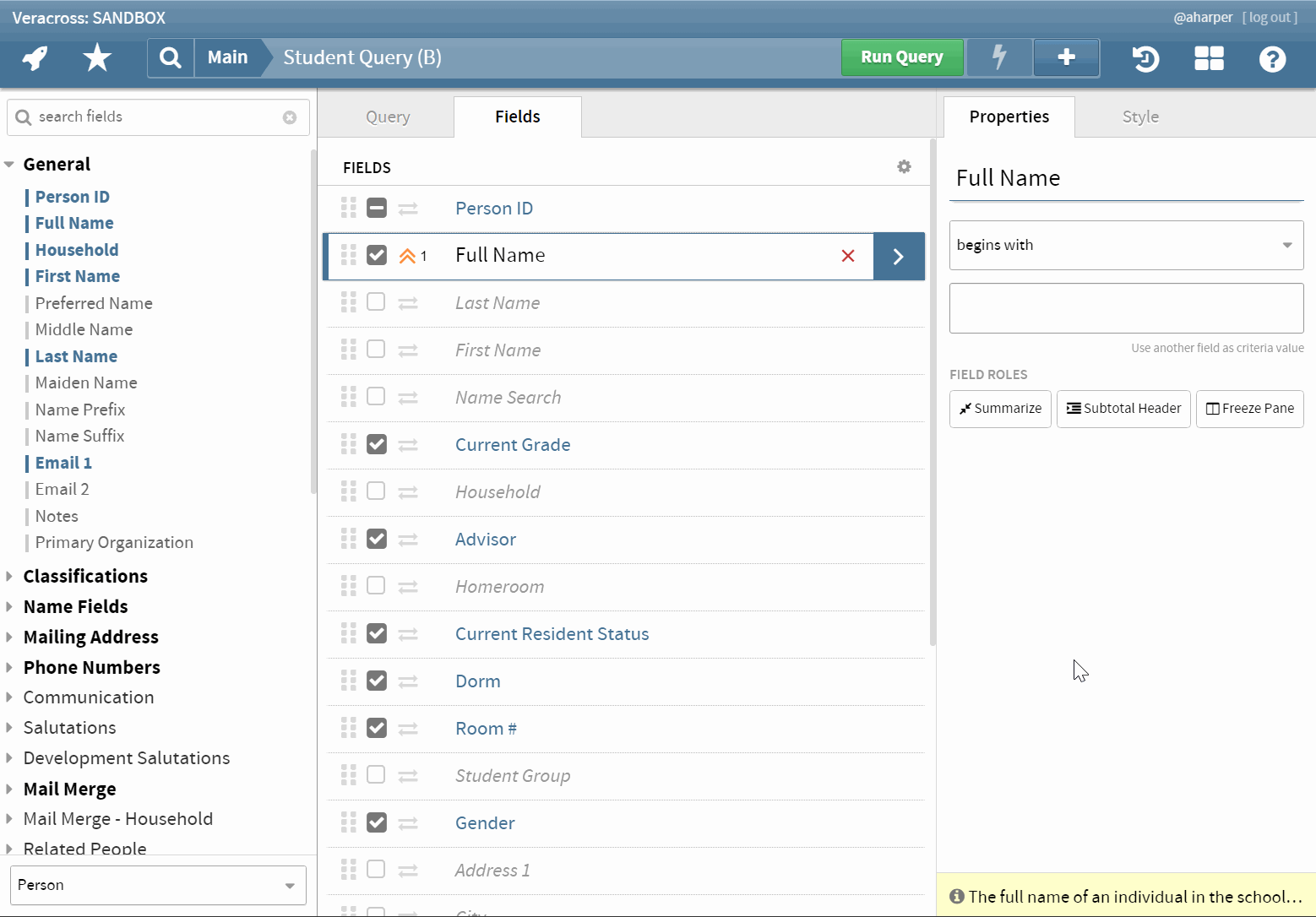Image resolution: width=1316 pixels, height=917 pixels.
Task: Open favorites with the star icon
Action: (x=97, y=58)
